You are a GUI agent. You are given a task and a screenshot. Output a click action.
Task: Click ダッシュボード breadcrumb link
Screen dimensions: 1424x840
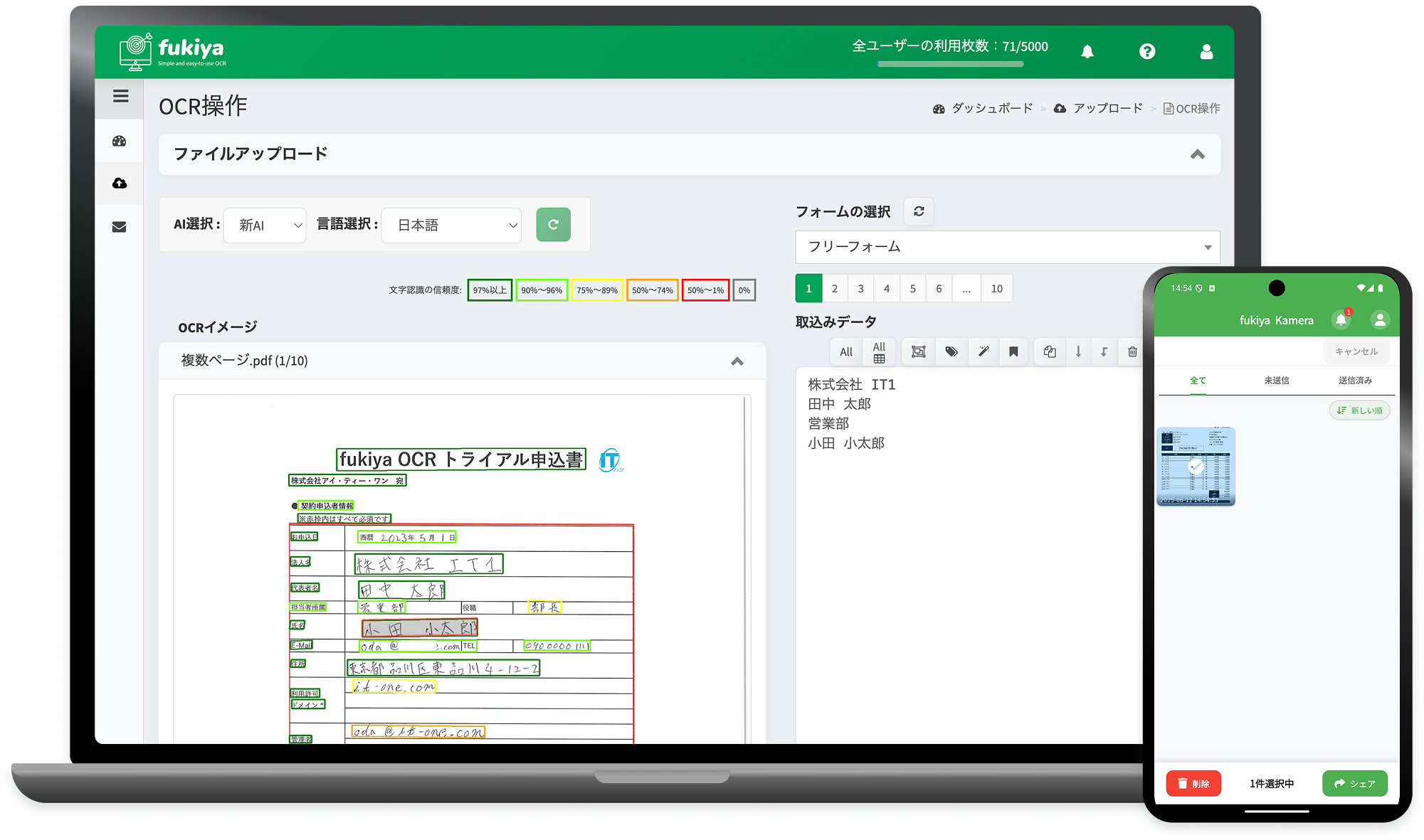[983, 108]
